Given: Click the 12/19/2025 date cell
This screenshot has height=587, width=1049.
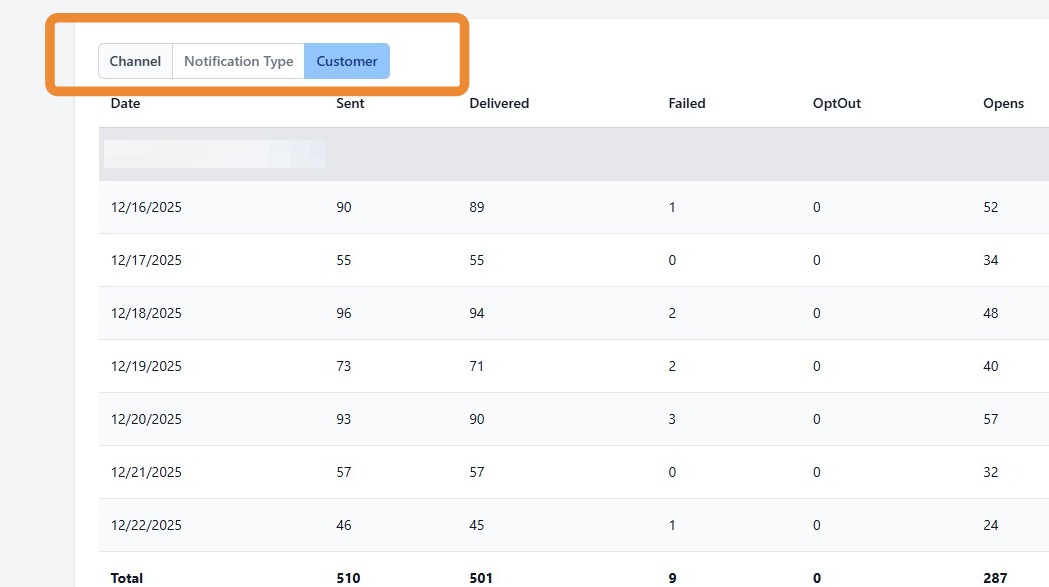Looking at the screenshot, I should 146,366.
